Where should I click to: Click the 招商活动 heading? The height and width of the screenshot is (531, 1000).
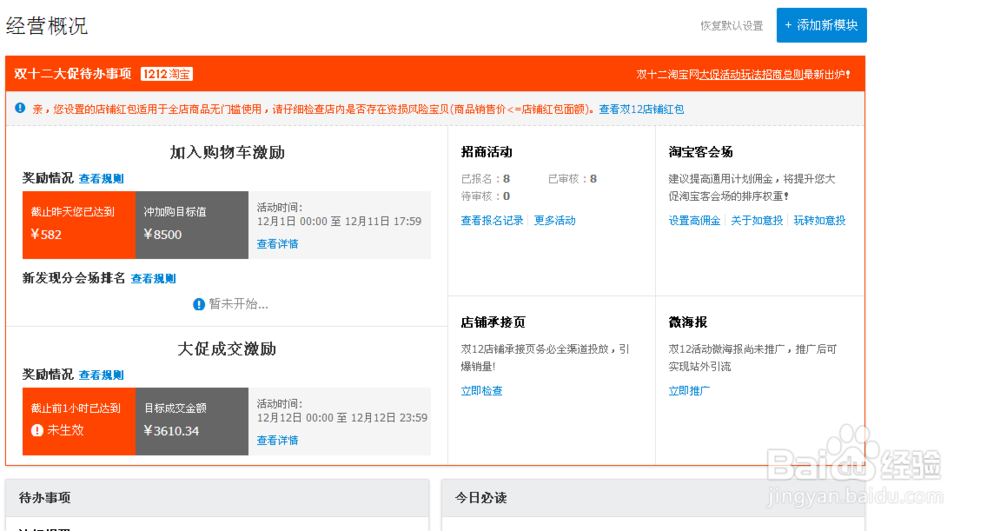click(487, 152)
